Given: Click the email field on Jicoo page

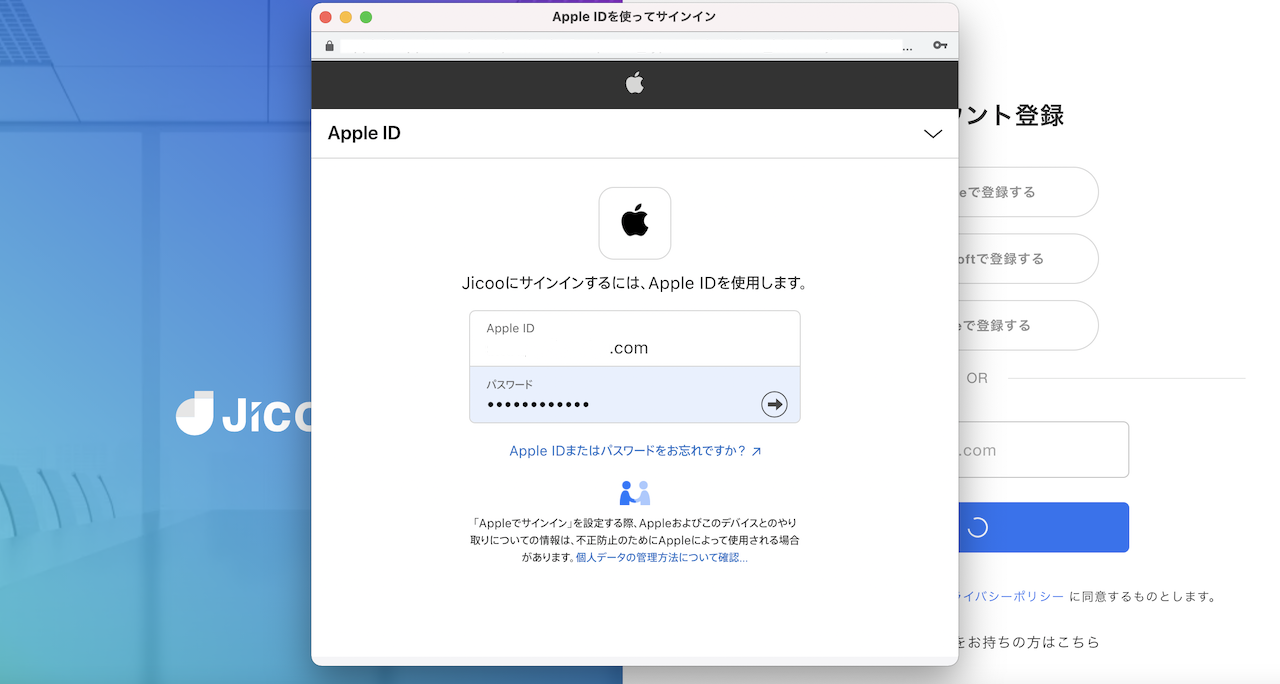Looking at the screenshot, I should pos(1043,450).
